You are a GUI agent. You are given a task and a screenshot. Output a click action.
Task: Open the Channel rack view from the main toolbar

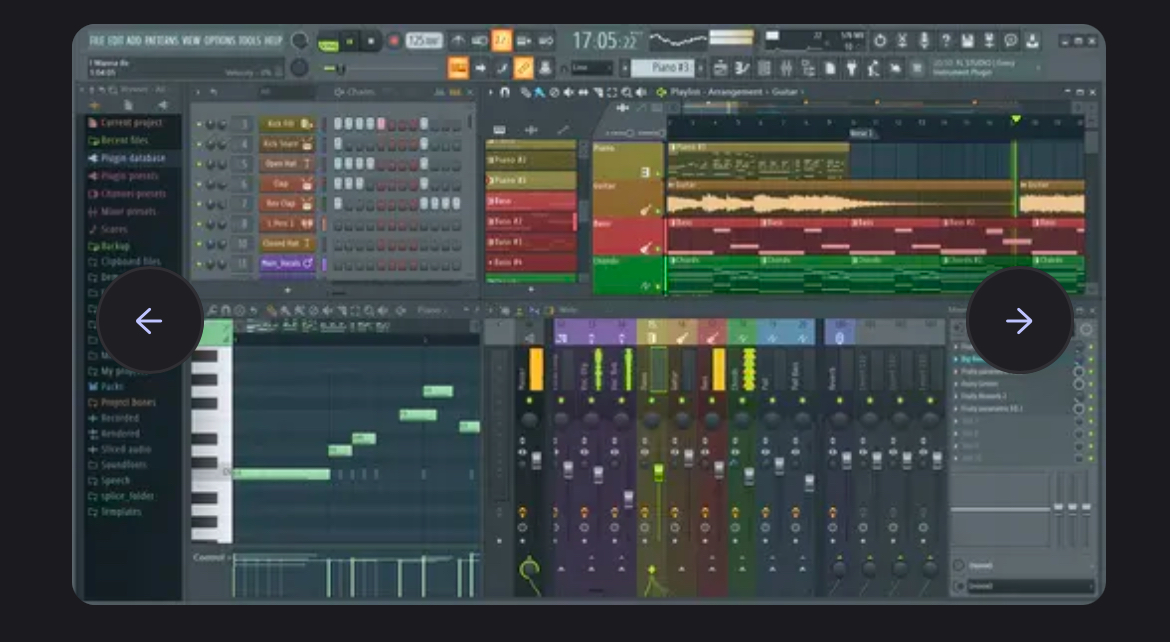(x=764, y=68)
